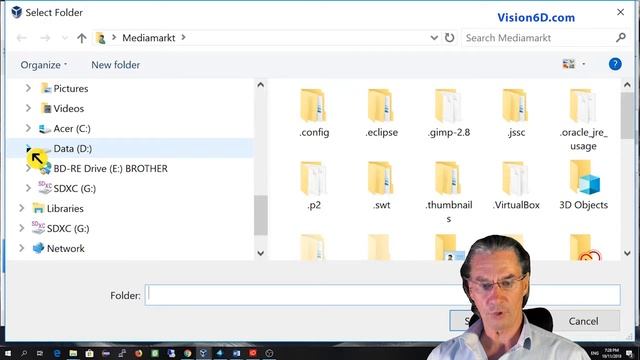Click the Cancel button

pos(583,321)
